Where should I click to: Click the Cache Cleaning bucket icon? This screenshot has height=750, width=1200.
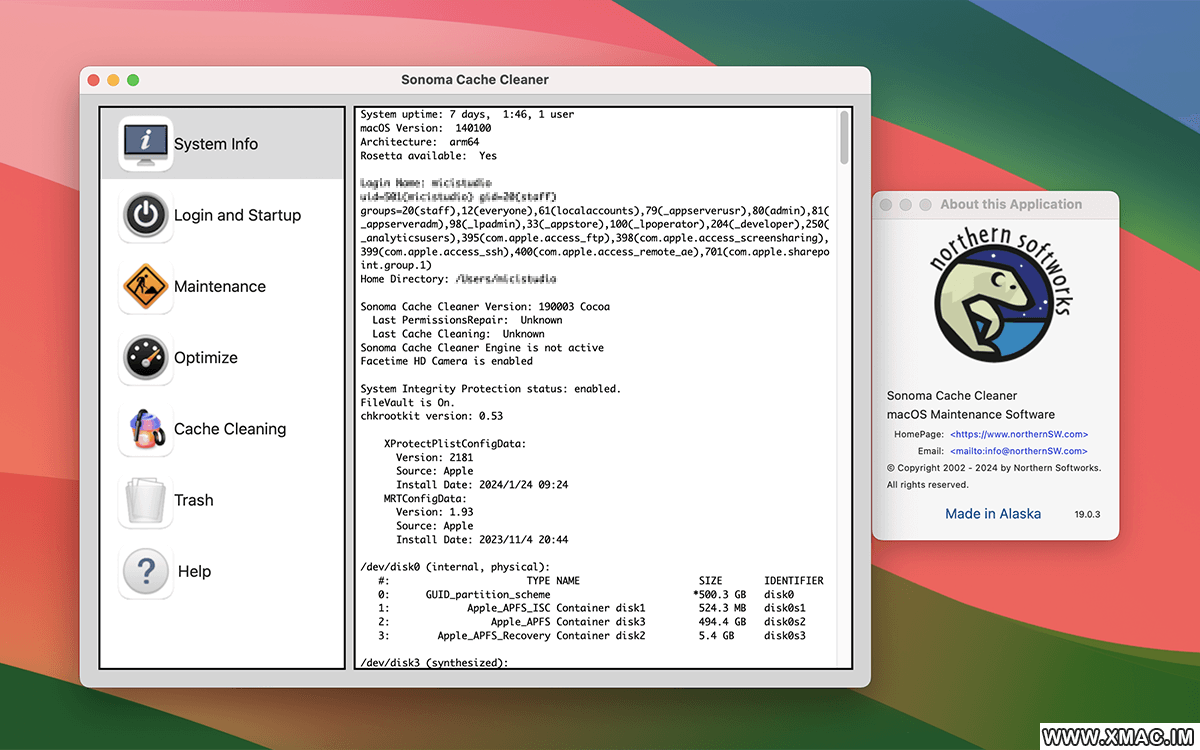click(146, 429)
